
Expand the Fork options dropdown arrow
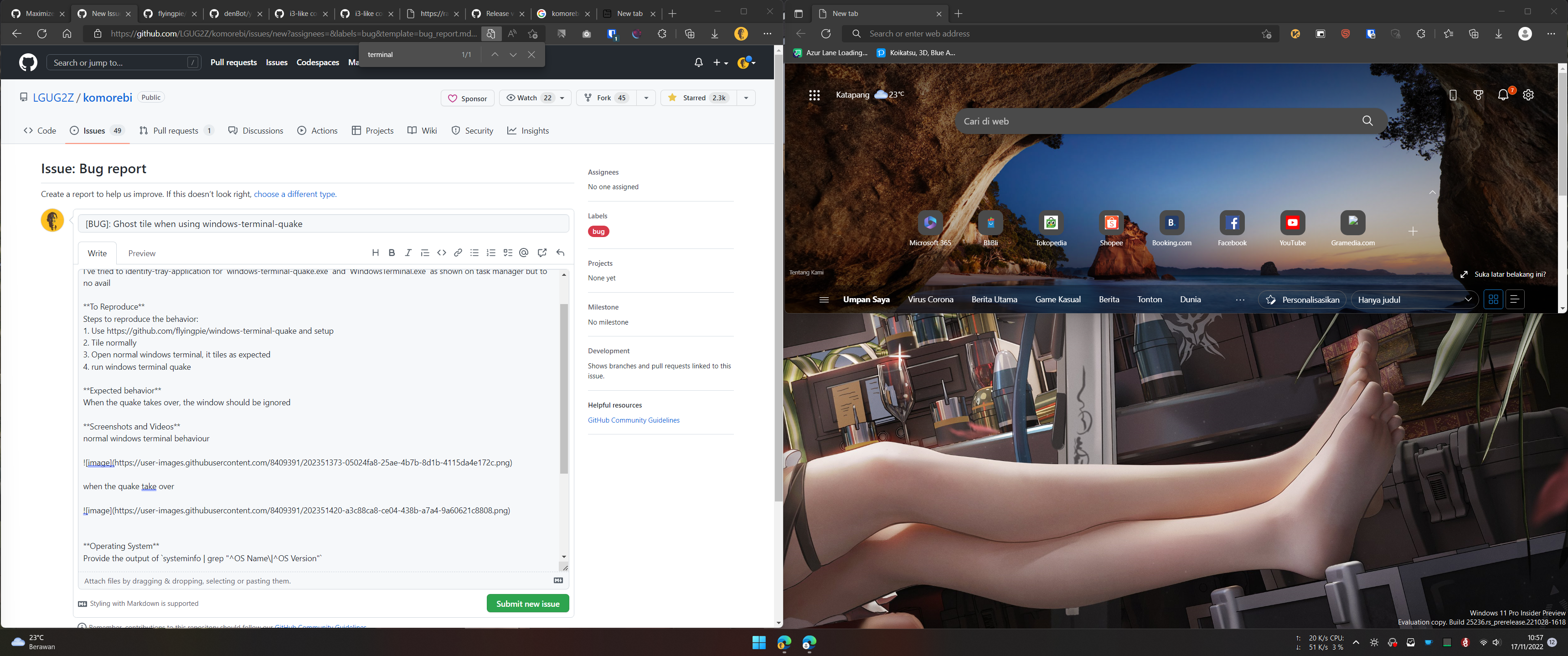pos(645,98)
